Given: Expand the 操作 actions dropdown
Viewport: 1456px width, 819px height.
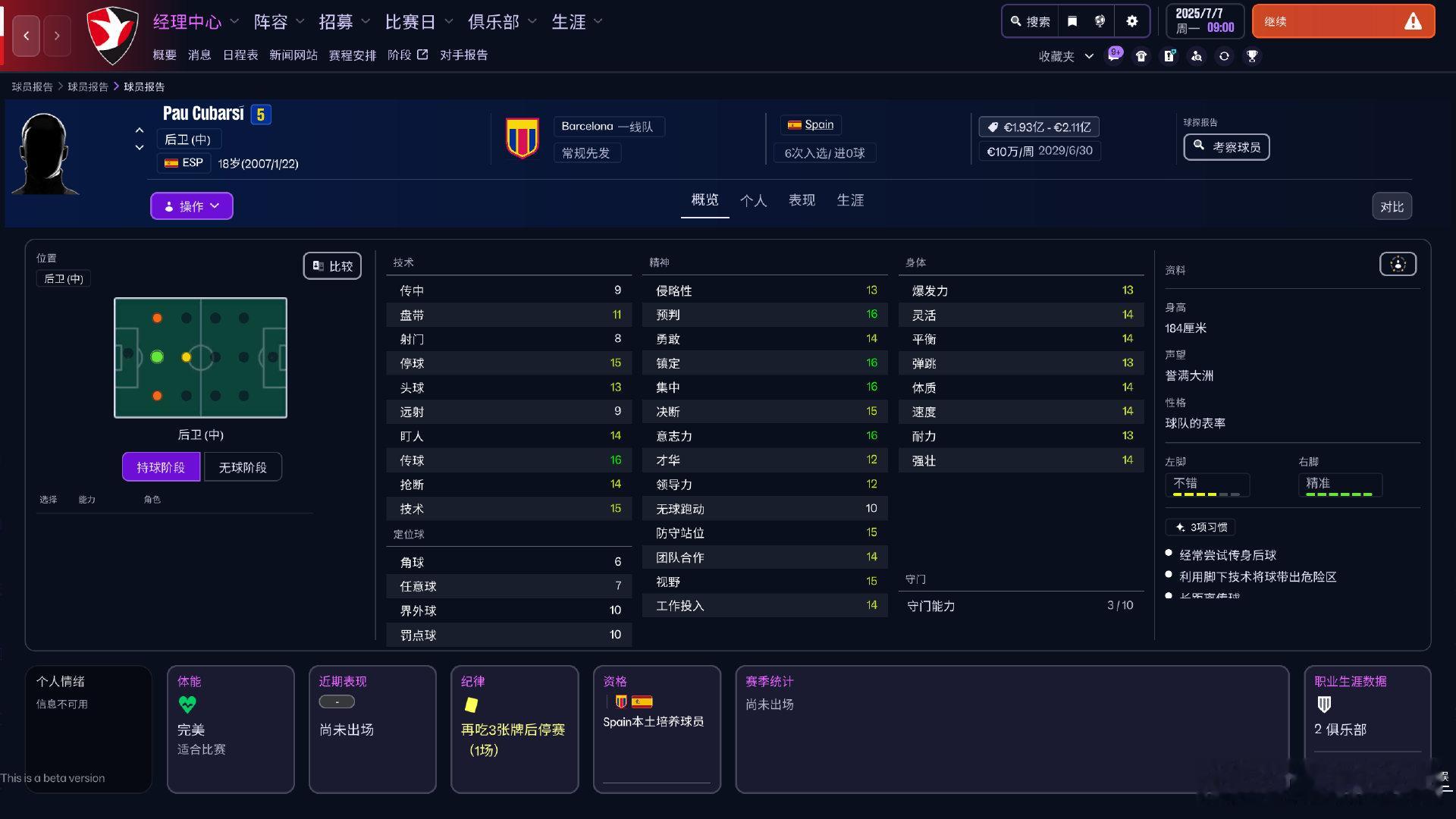Looking at the screenshot, I should (191, 206).
